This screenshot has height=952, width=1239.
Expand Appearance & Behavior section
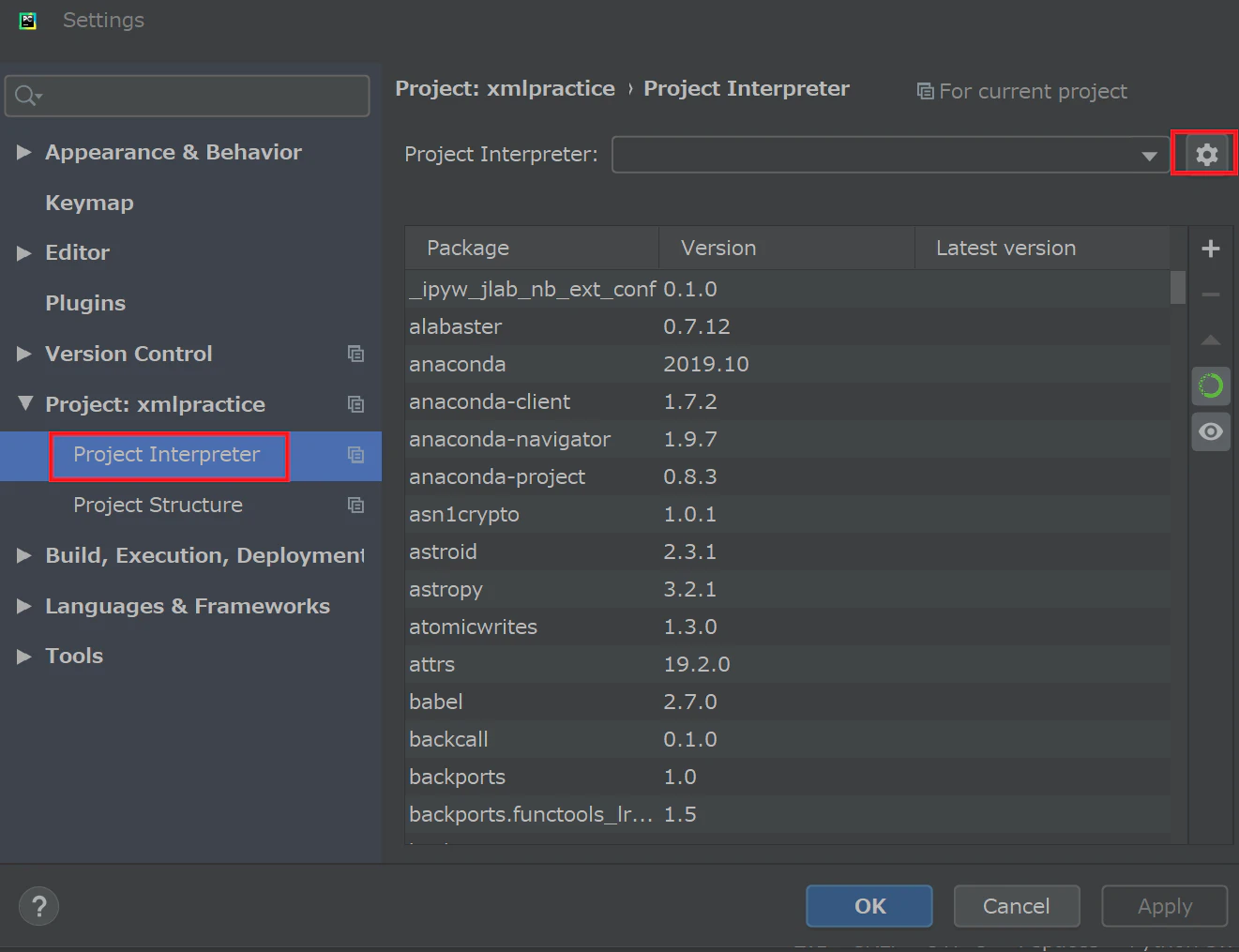click(x=24, y=152)
